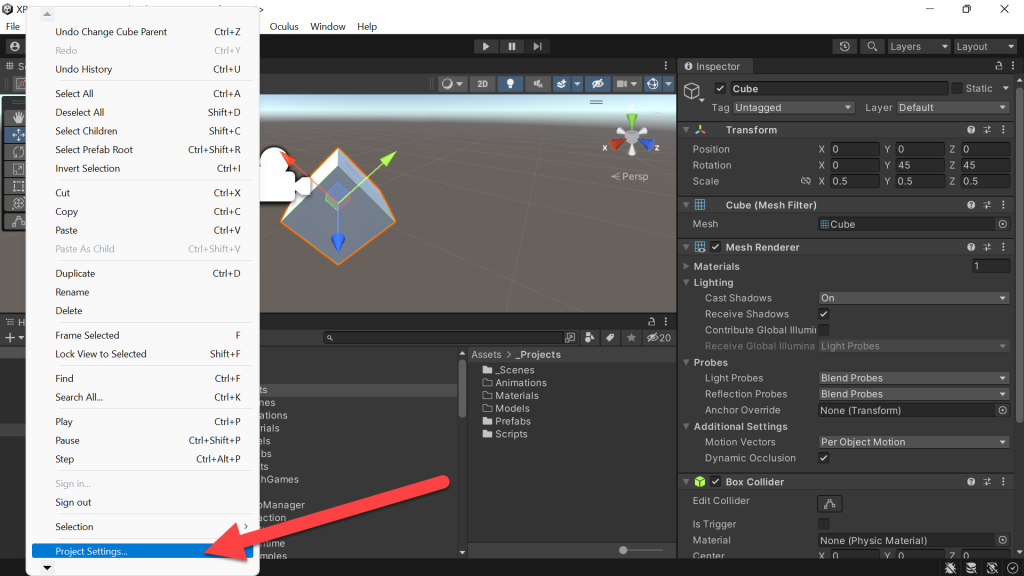Screen dimensions: 1024x576
Task: Choose Undo History from the Edit menu
Action: 142,69
